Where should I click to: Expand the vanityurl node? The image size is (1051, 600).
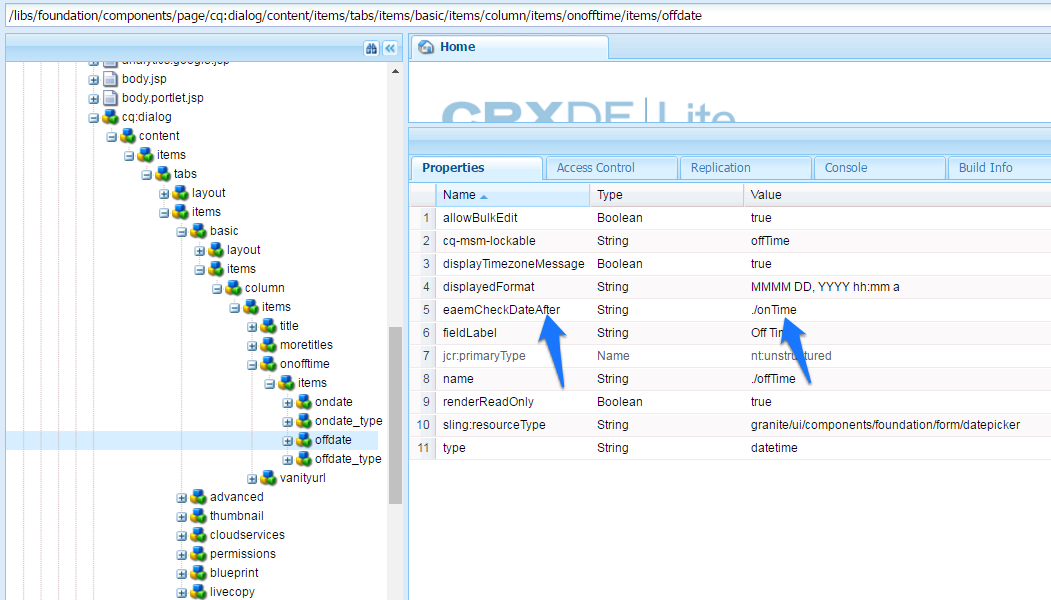252,479
